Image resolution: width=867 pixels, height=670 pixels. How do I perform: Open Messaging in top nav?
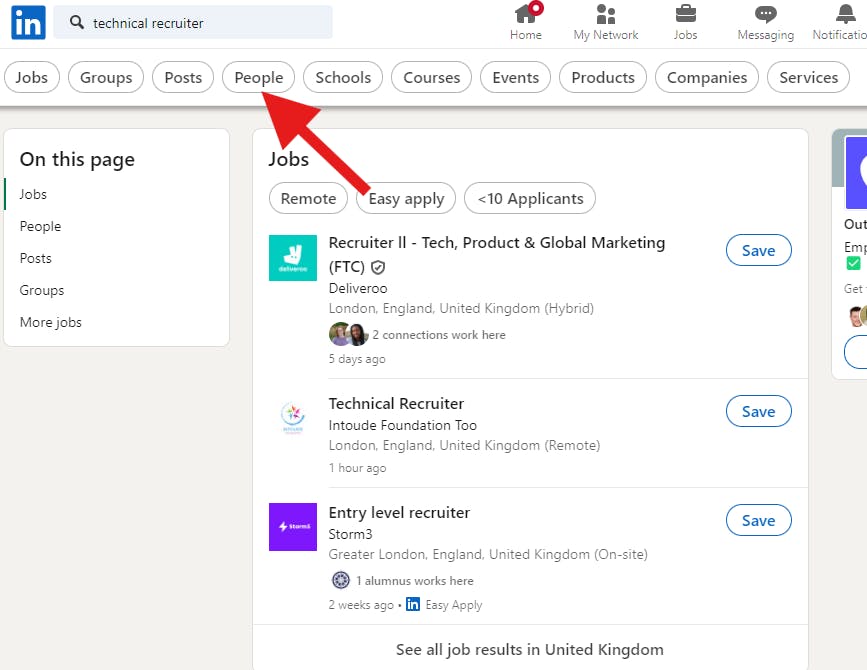[766, 22]
